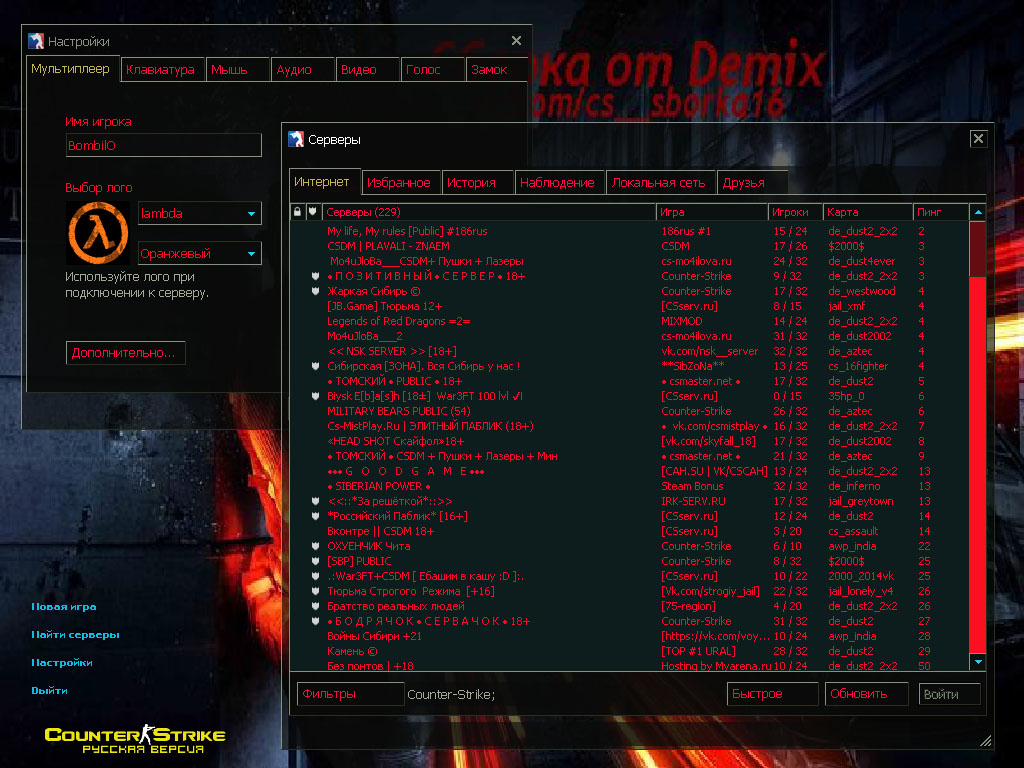The width and height of the screenshot is (1024, 768).
Task: Close the Серверы window
Action: coord(978,138)
